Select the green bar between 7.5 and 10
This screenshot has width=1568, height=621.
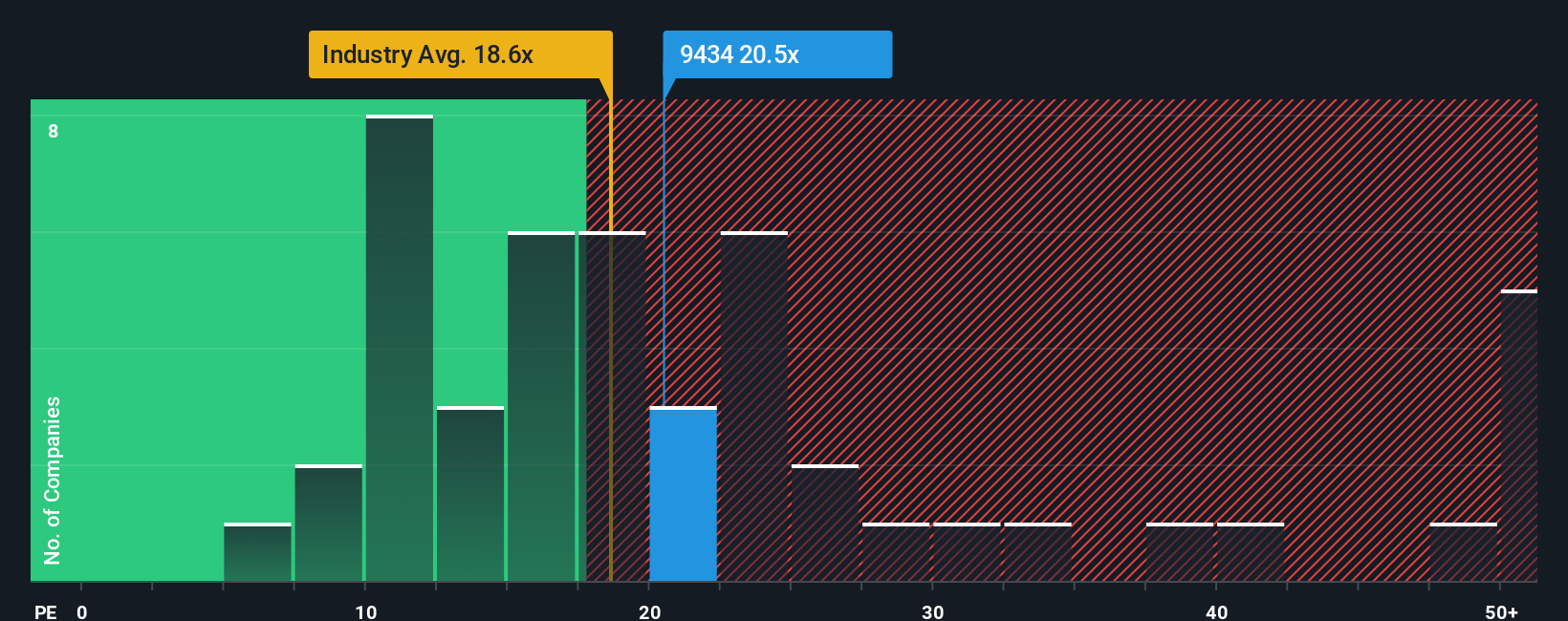coord(329,523)
